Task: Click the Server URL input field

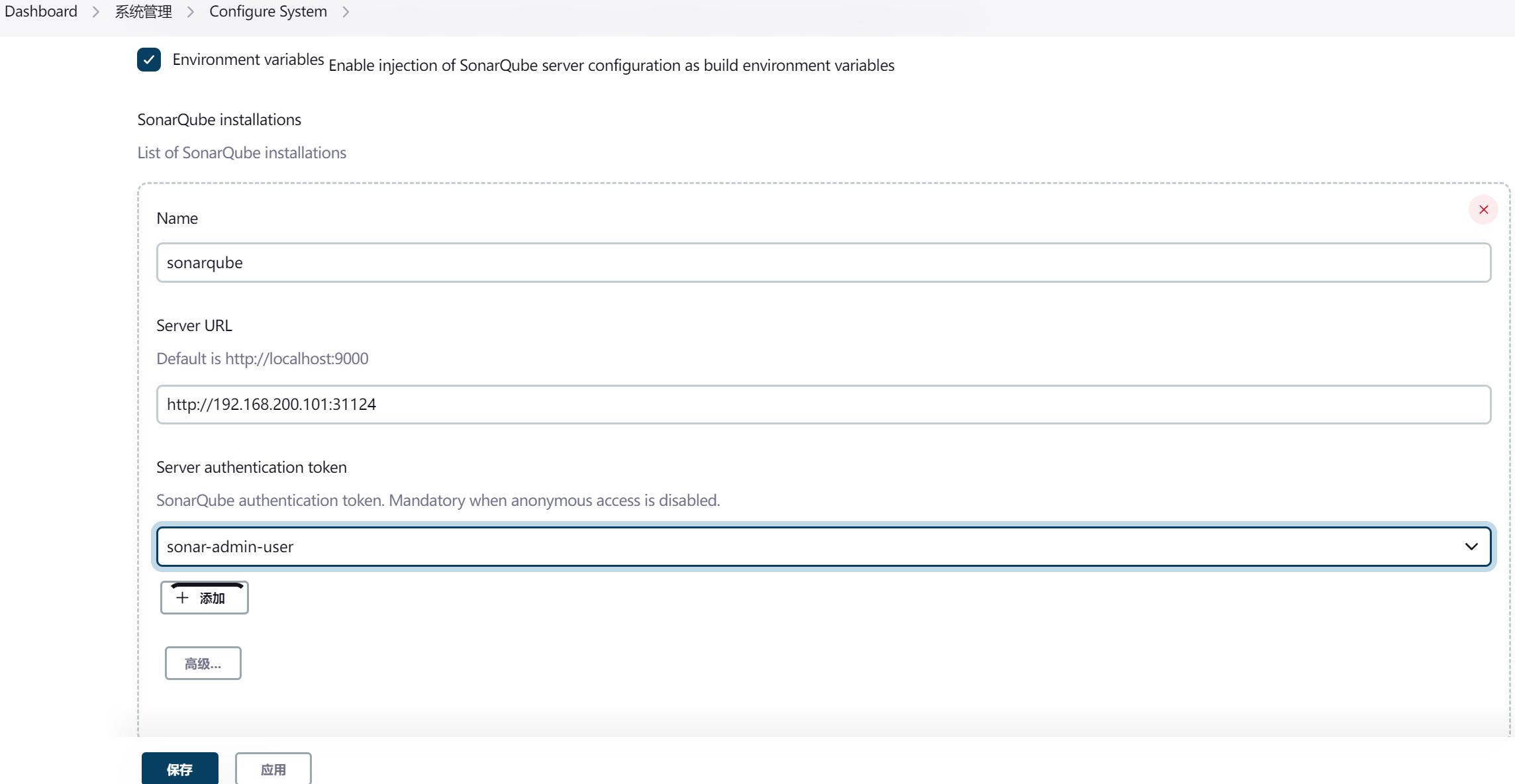Action: click(x=824, y=405)
